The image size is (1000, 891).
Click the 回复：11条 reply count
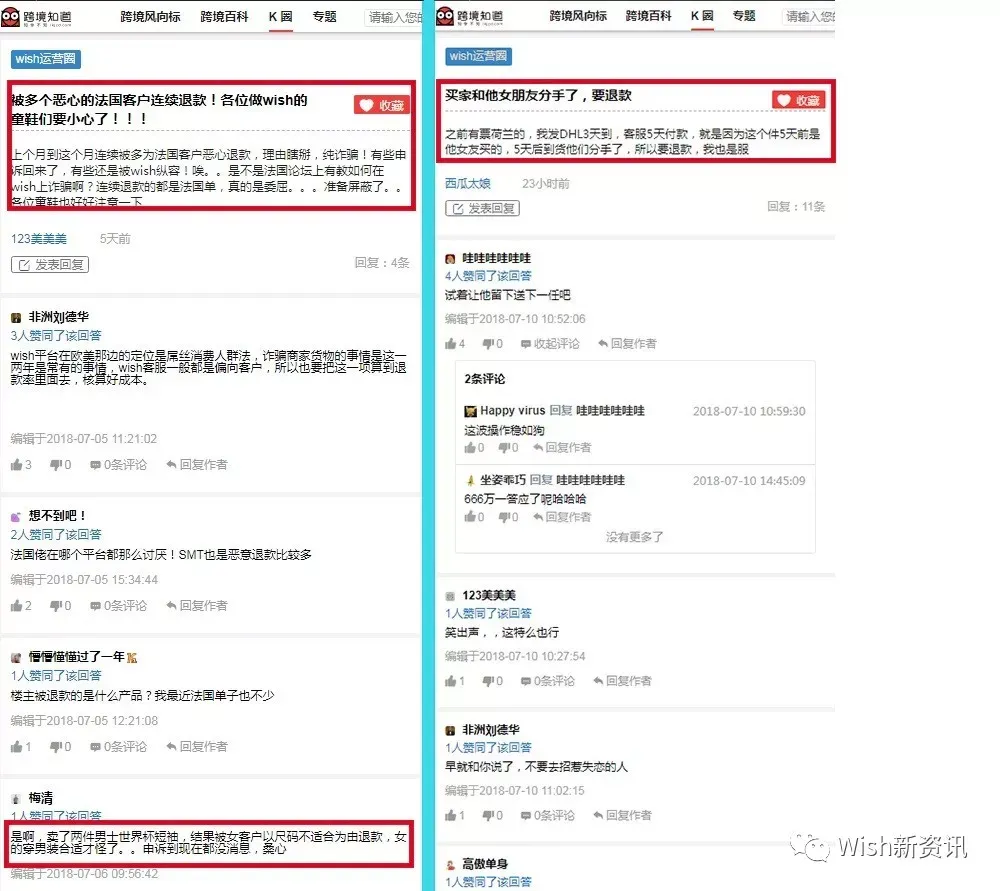coord(796,207)
